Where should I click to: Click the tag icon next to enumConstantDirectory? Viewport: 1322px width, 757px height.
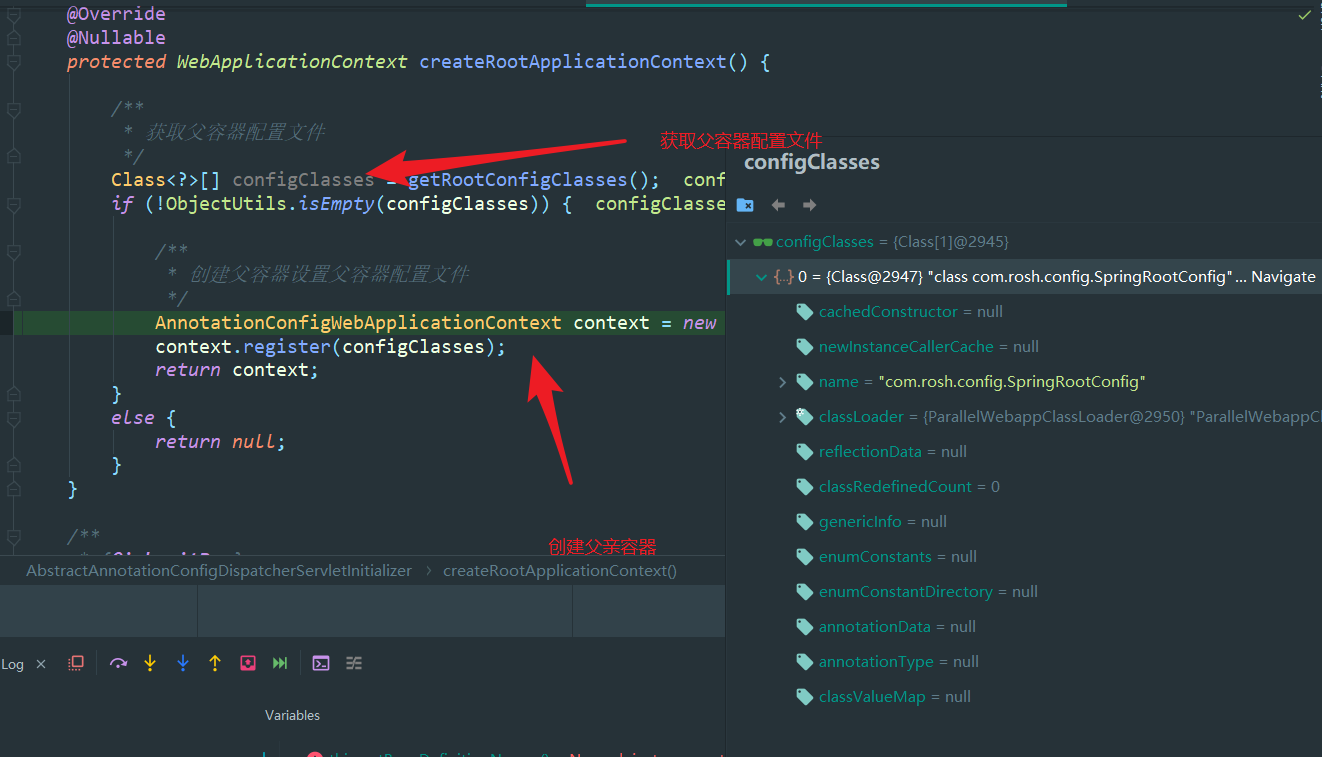804,592
